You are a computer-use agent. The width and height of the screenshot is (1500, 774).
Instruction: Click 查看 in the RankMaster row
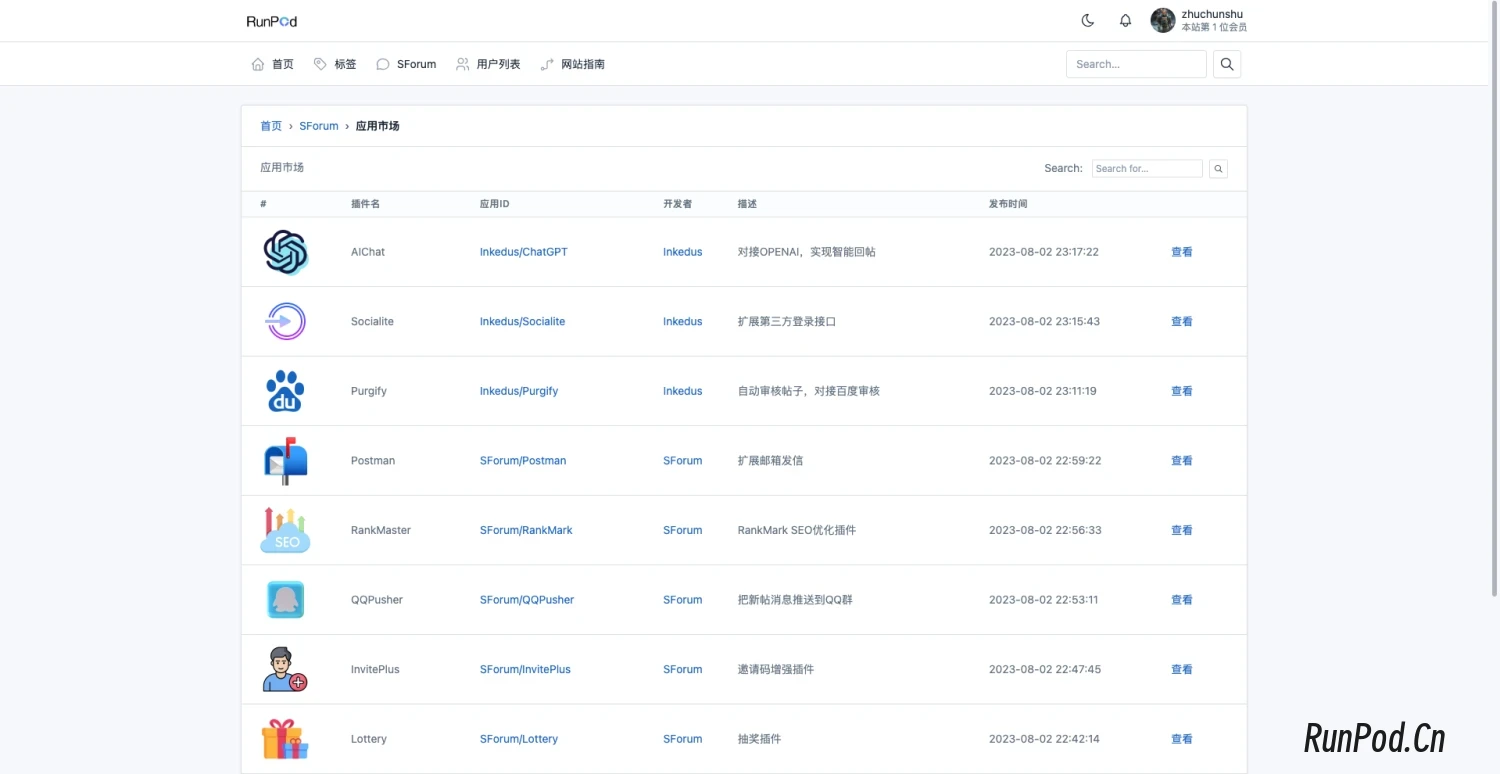point(1182,530)
